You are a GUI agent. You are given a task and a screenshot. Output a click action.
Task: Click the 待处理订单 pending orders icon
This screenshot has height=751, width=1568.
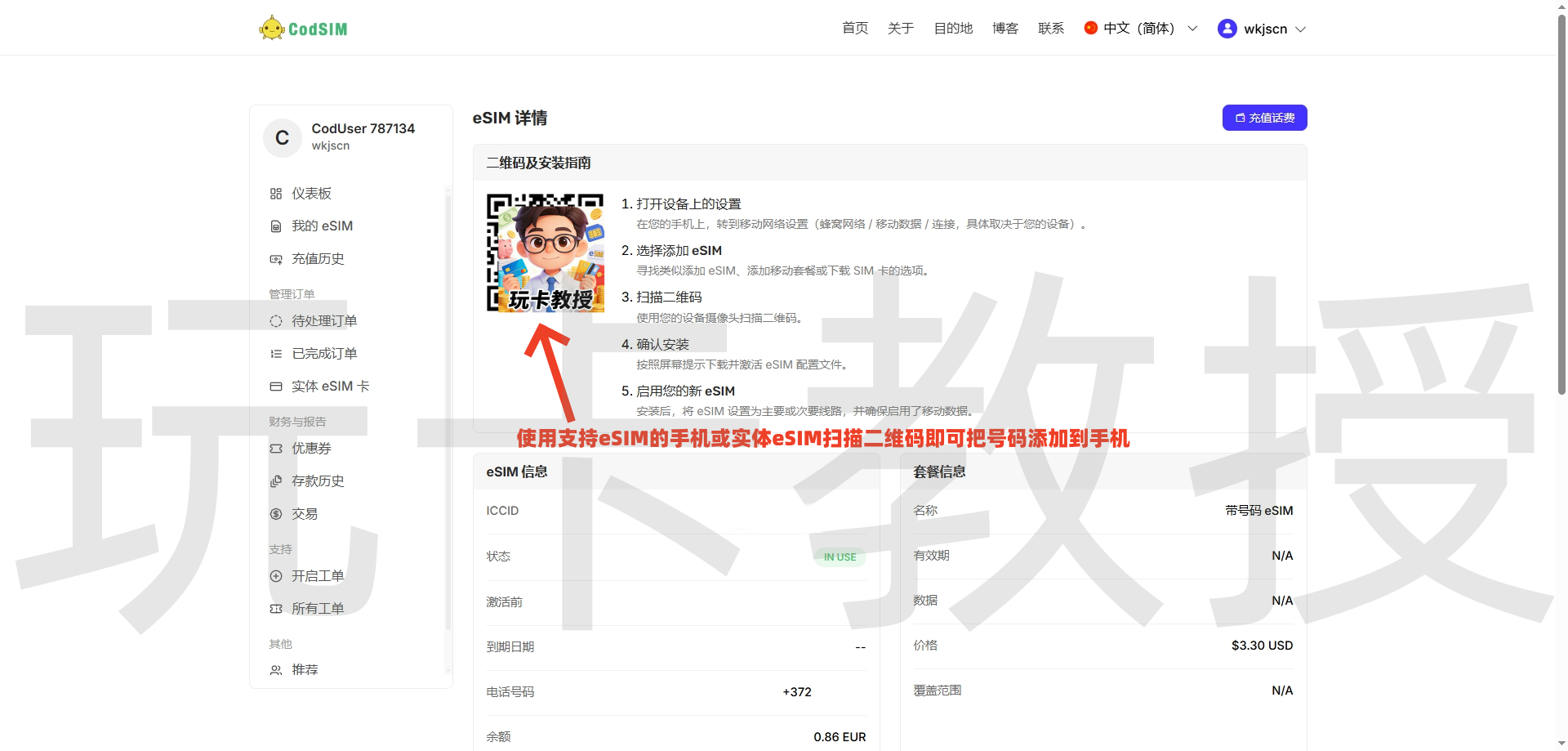pyautogui.click(x=276, y=321)
